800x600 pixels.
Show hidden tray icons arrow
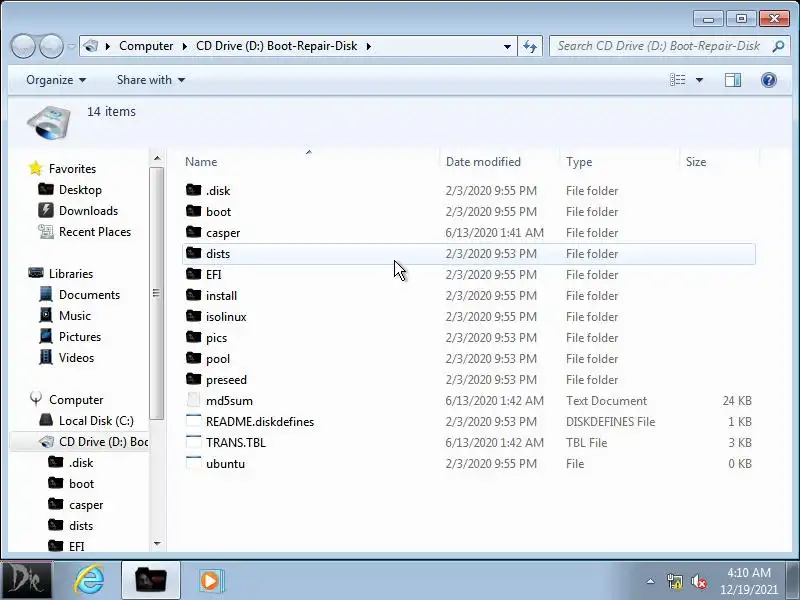[651, 581]
